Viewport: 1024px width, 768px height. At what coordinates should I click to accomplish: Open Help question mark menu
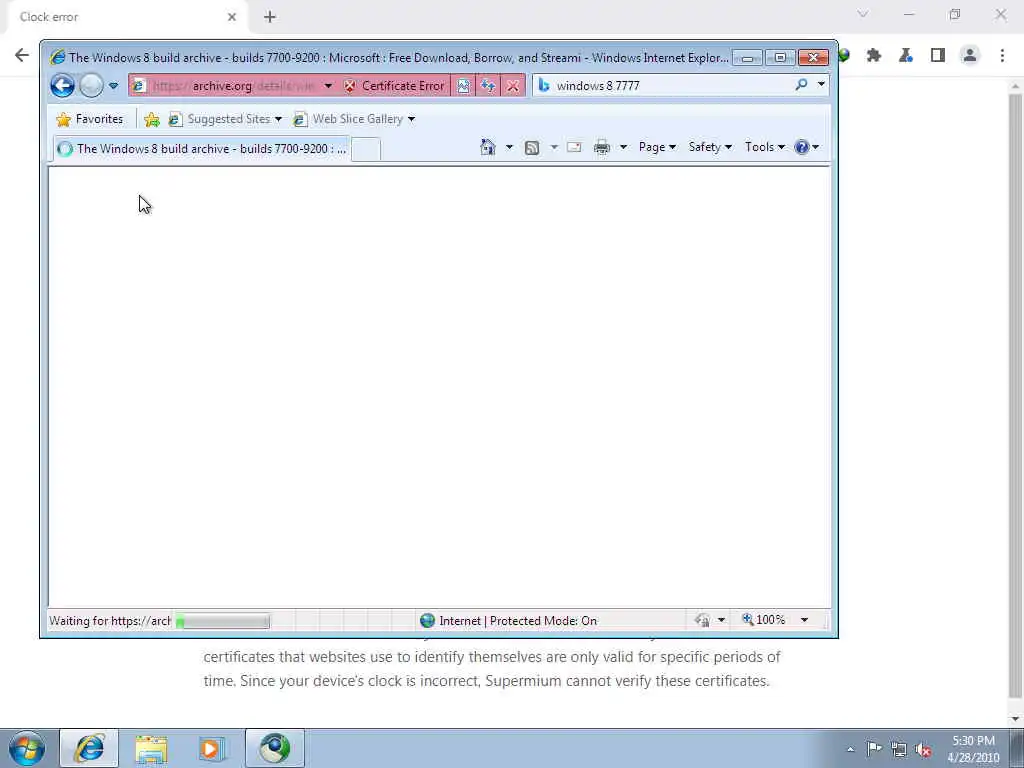(x=807, y=147)
